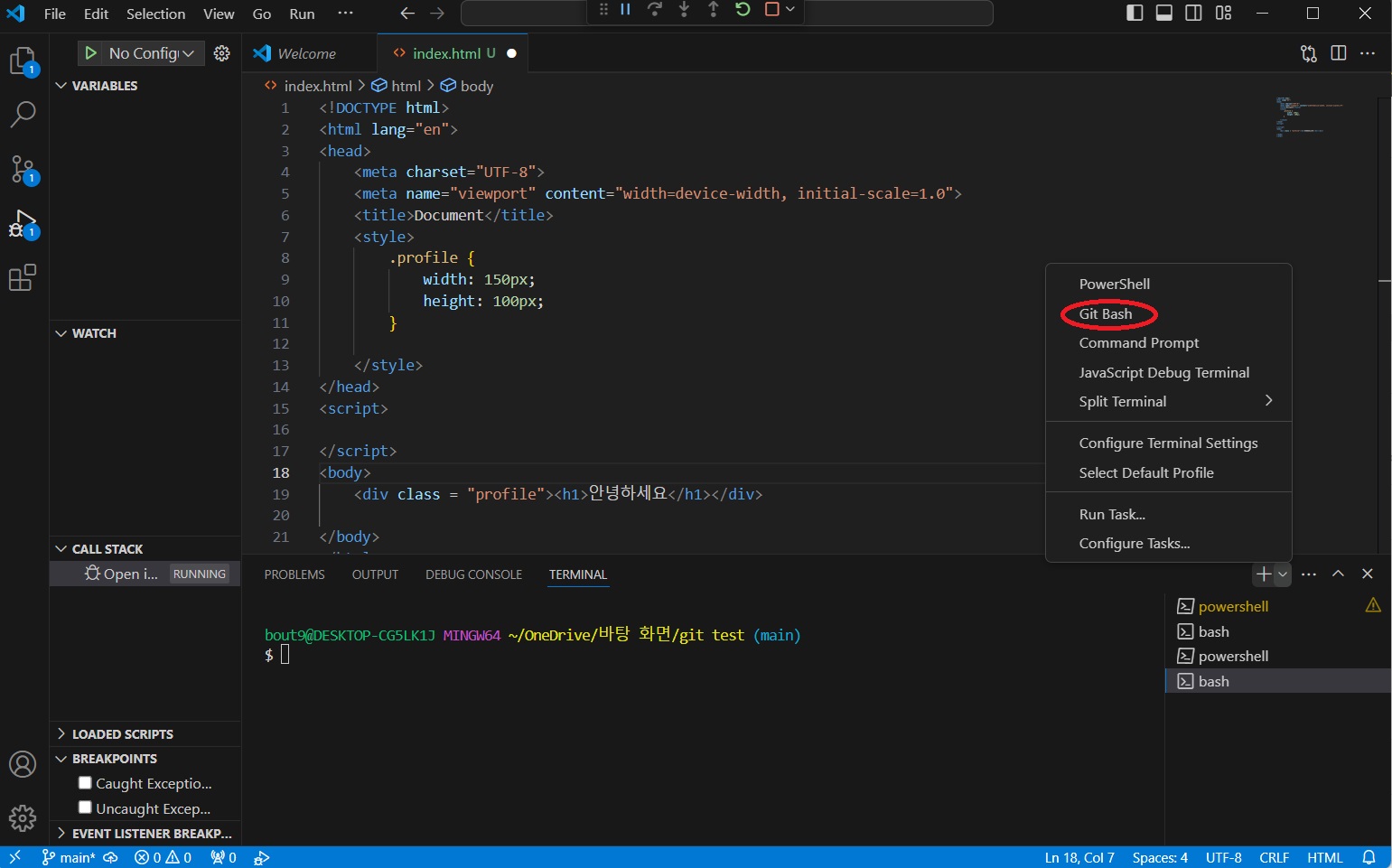
Task: Click the New Terminal plus button
Action: click(x=1264, y=574)
